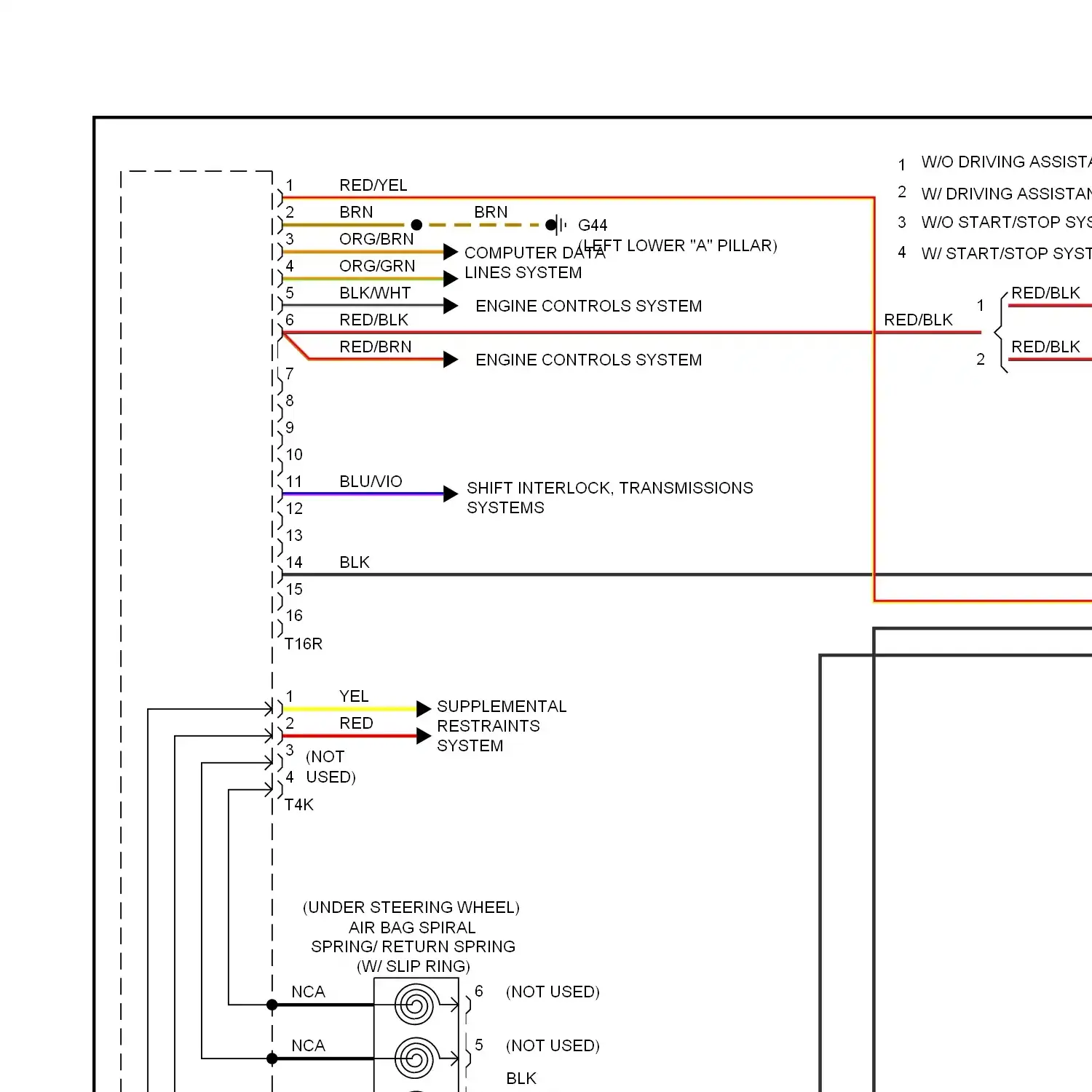Click the ground symbol beside G44
This screenshot has height=1092, width=1092.
click(557, 225)
